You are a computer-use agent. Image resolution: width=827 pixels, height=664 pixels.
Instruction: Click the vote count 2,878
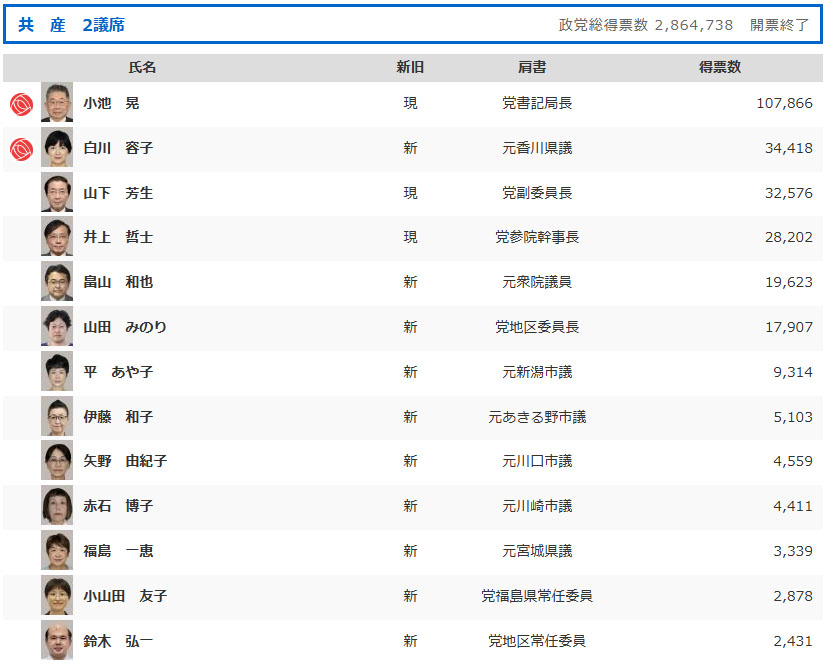[x=793, y=595]
